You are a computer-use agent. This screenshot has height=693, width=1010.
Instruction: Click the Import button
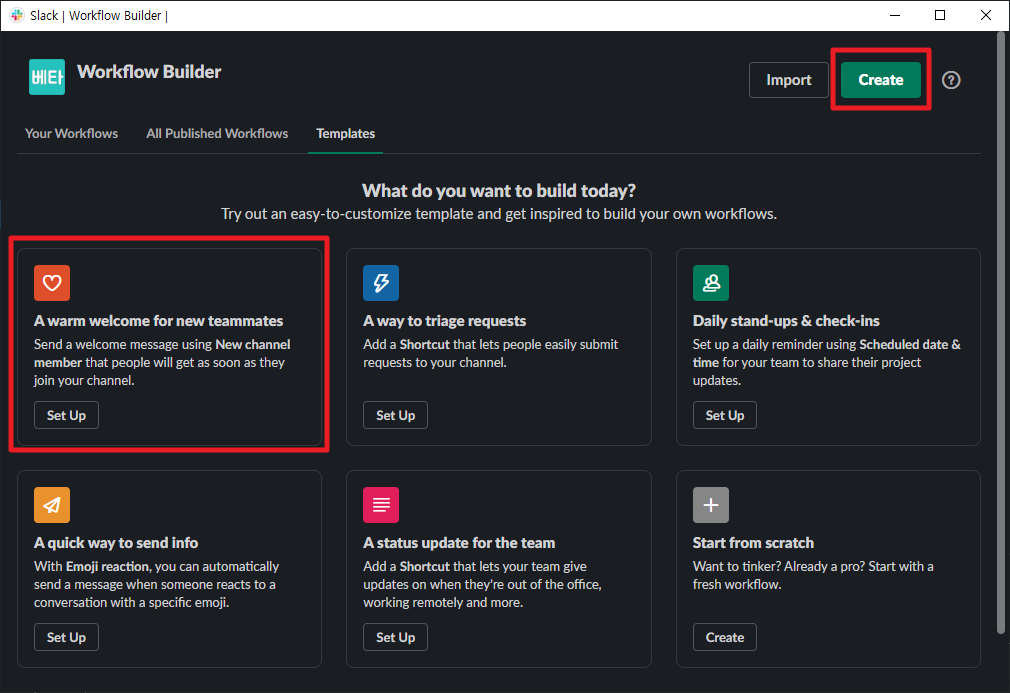(x=788, y=80)
